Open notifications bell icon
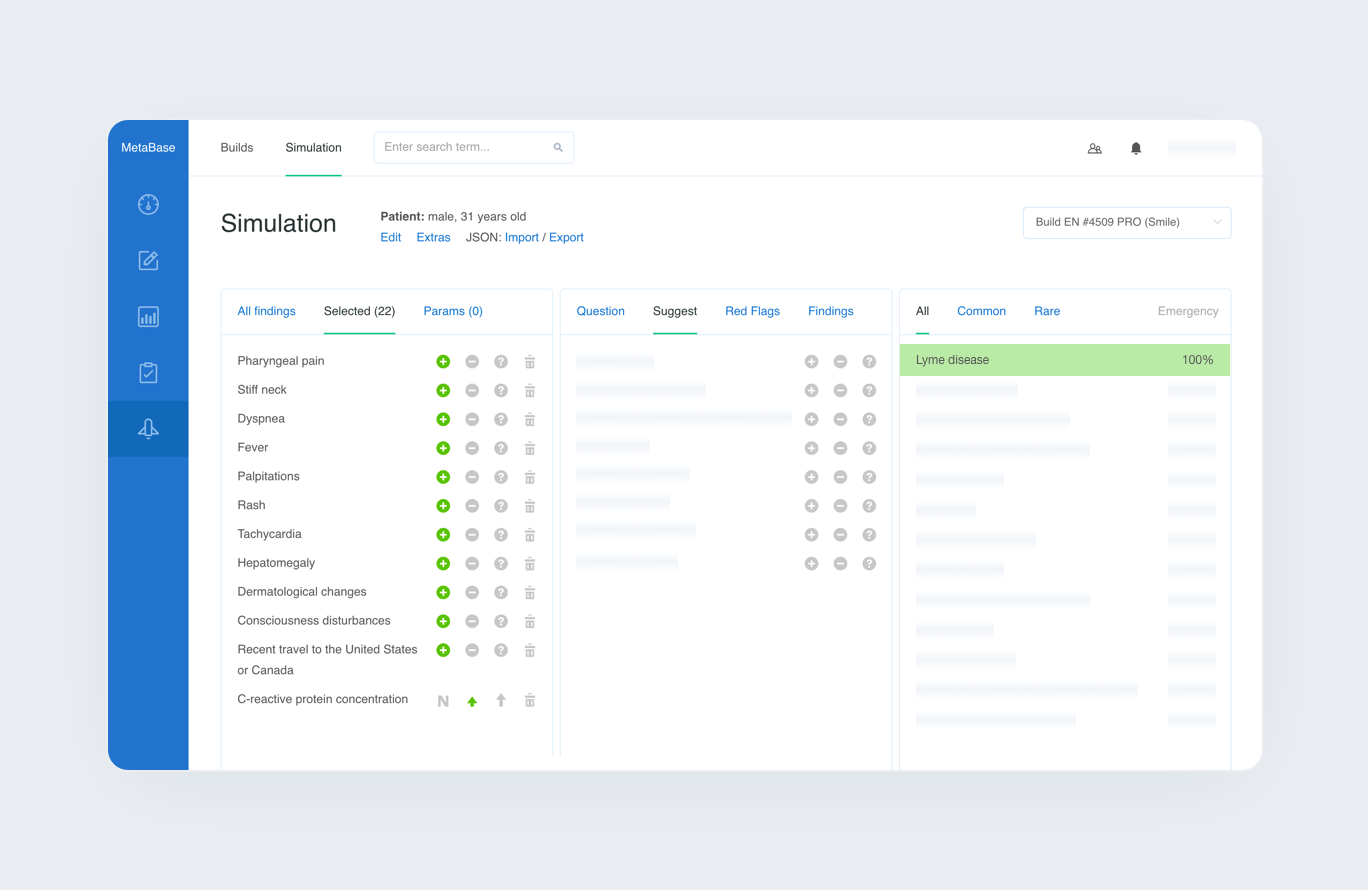Image resolution: width=1368 pixels, height=890 pixels. 1136,148
